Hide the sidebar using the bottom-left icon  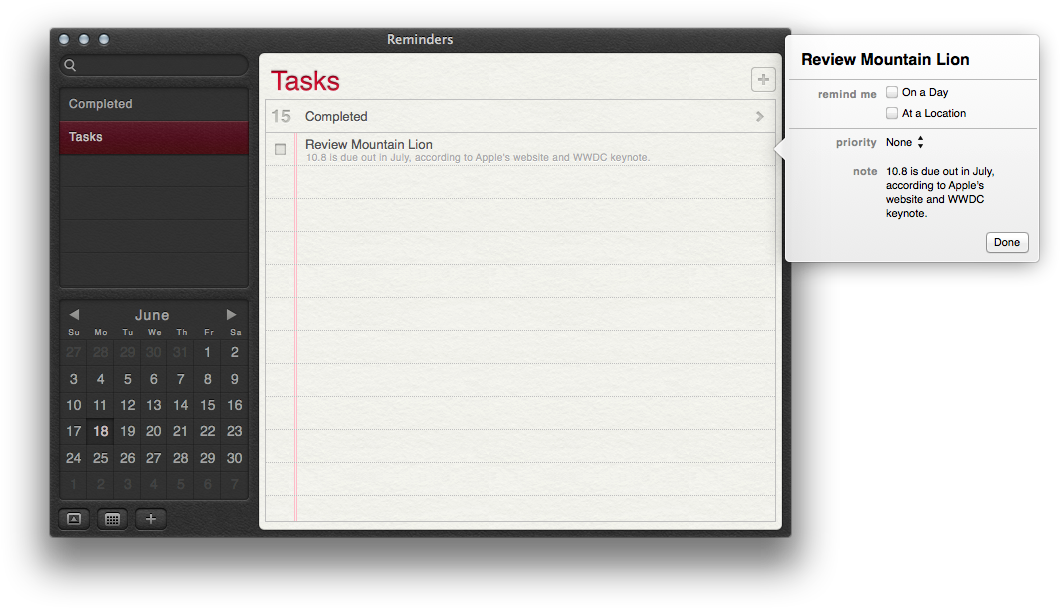74,519
